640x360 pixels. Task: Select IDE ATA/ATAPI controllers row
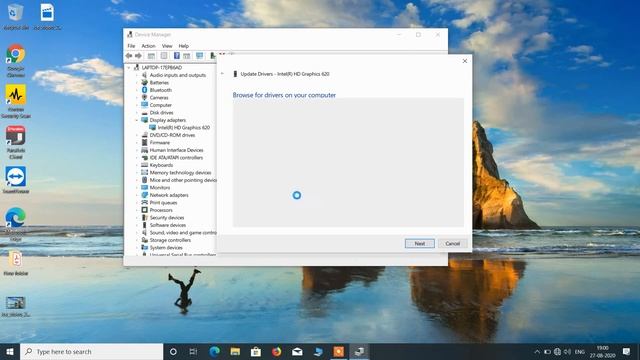click(x=172, y=158)
